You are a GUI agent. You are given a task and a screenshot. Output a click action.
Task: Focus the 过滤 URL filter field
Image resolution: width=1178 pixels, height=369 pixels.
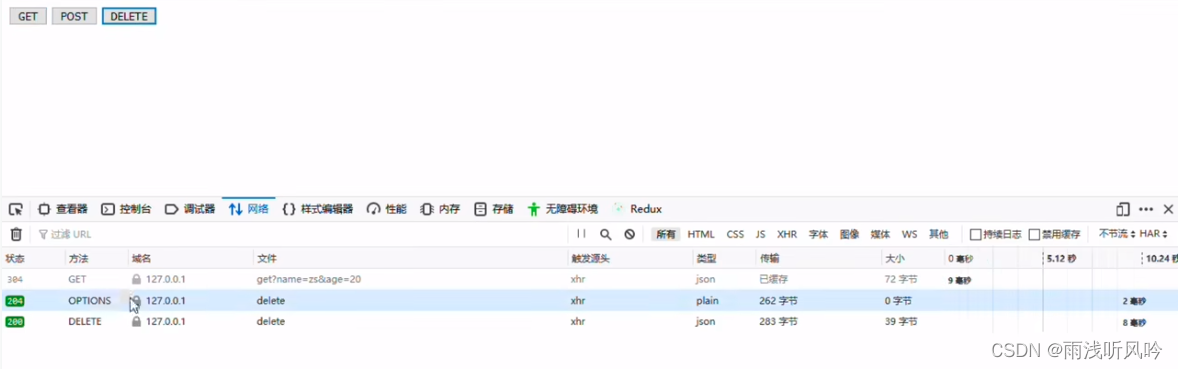click(301, 234)
